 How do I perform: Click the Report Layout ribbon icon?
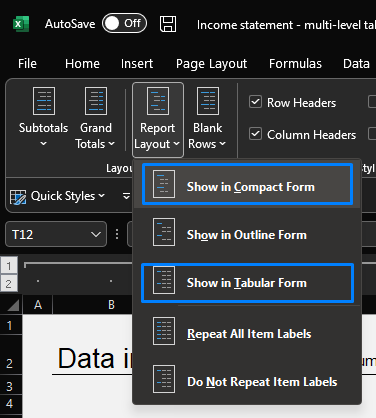(158, 101)
